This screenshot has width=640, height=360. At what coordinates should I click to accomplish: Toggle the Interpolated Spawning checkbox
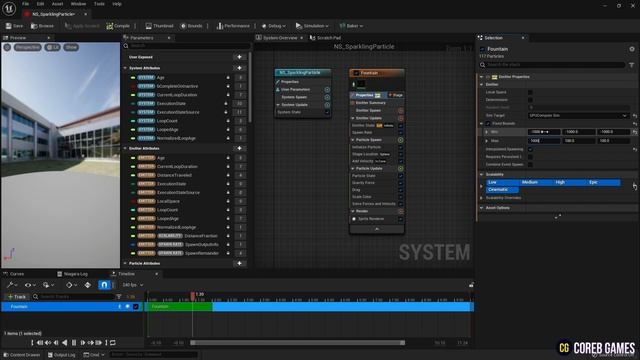coord(530,149)
